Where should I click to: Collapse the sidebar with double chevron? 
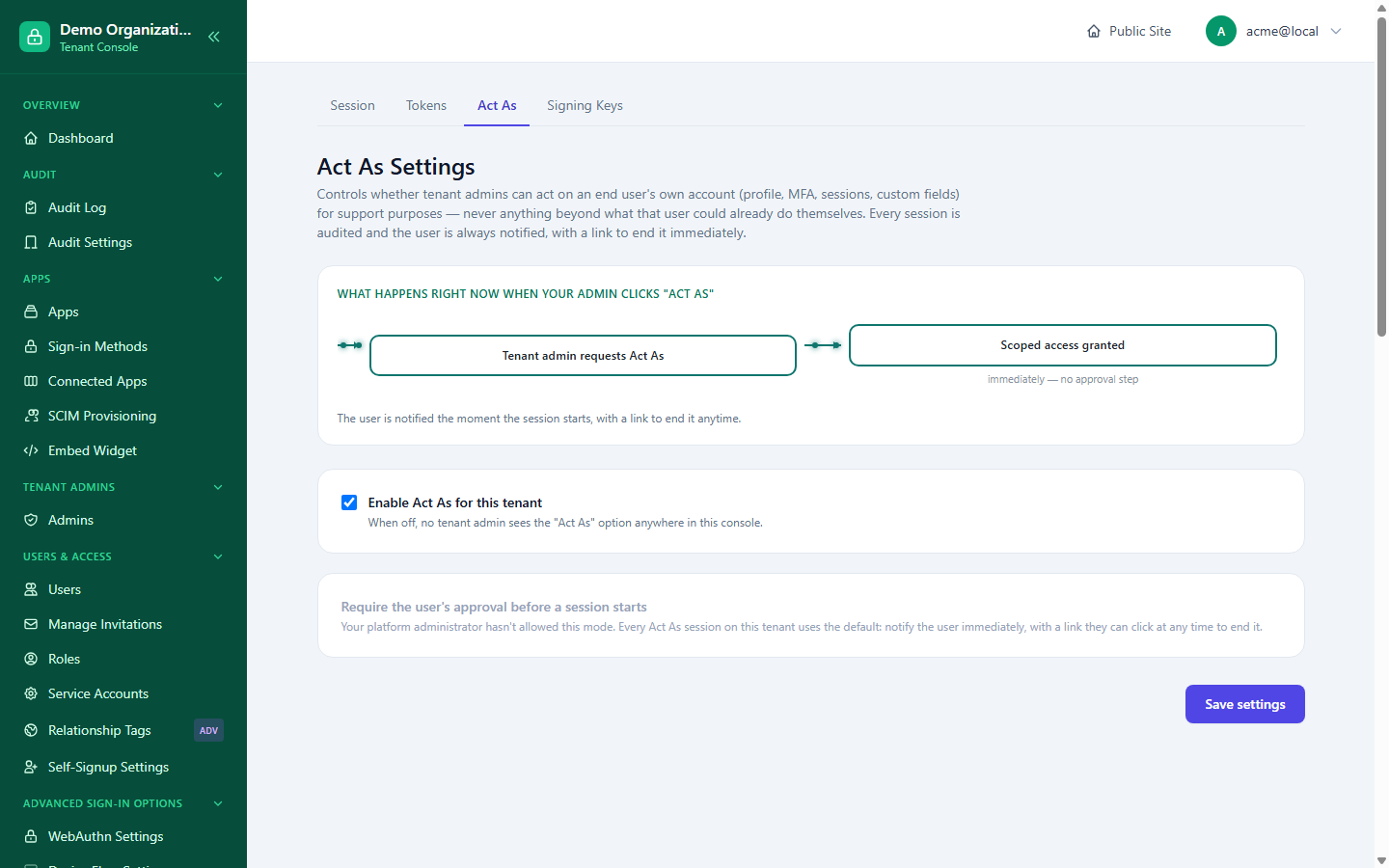pyautogui.click(x=214, y=37)
